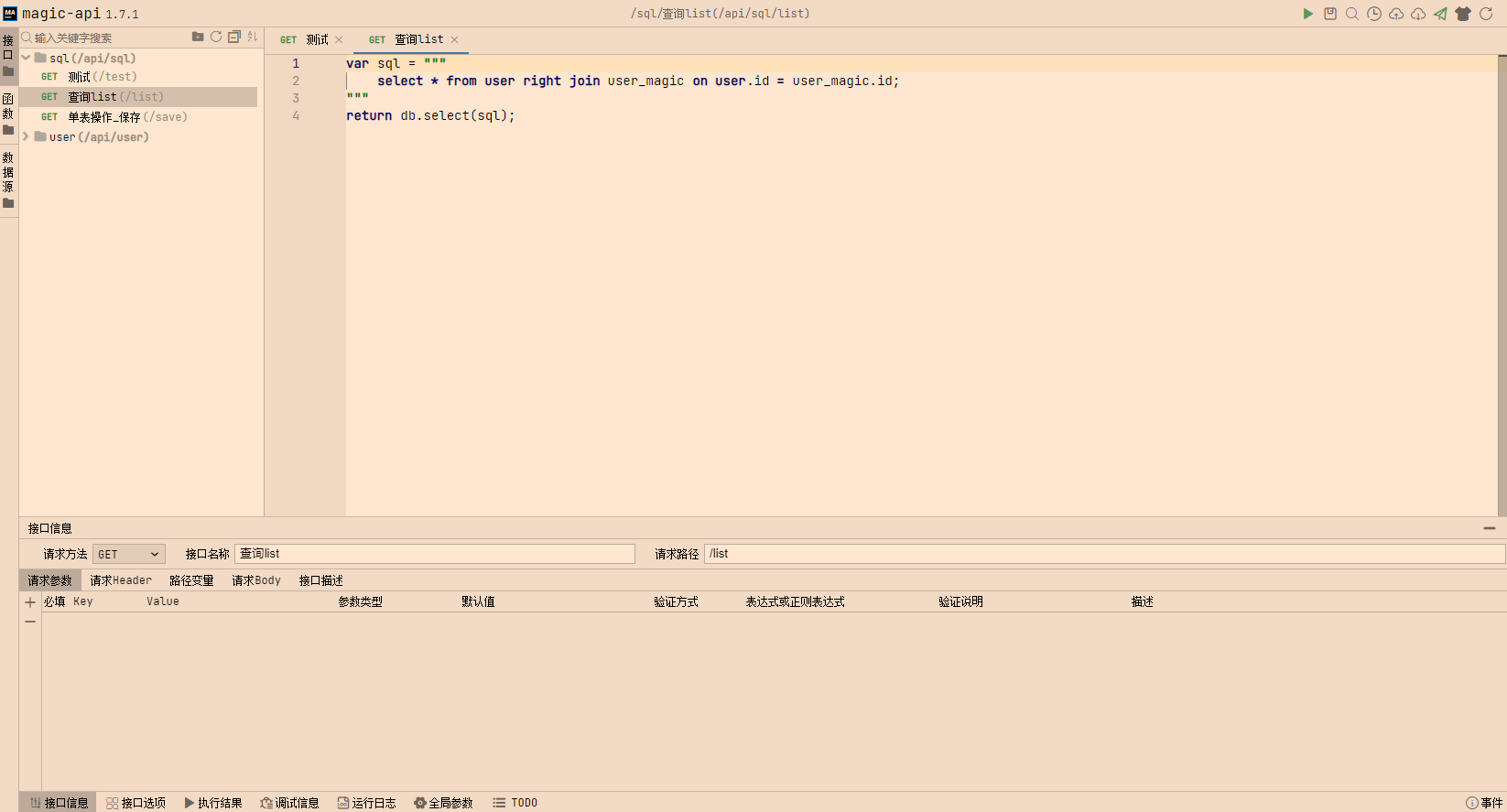This screenshot has width=1507, height=812.
Task: Click the magic-api logo icon
Action: tap(10, 14)
